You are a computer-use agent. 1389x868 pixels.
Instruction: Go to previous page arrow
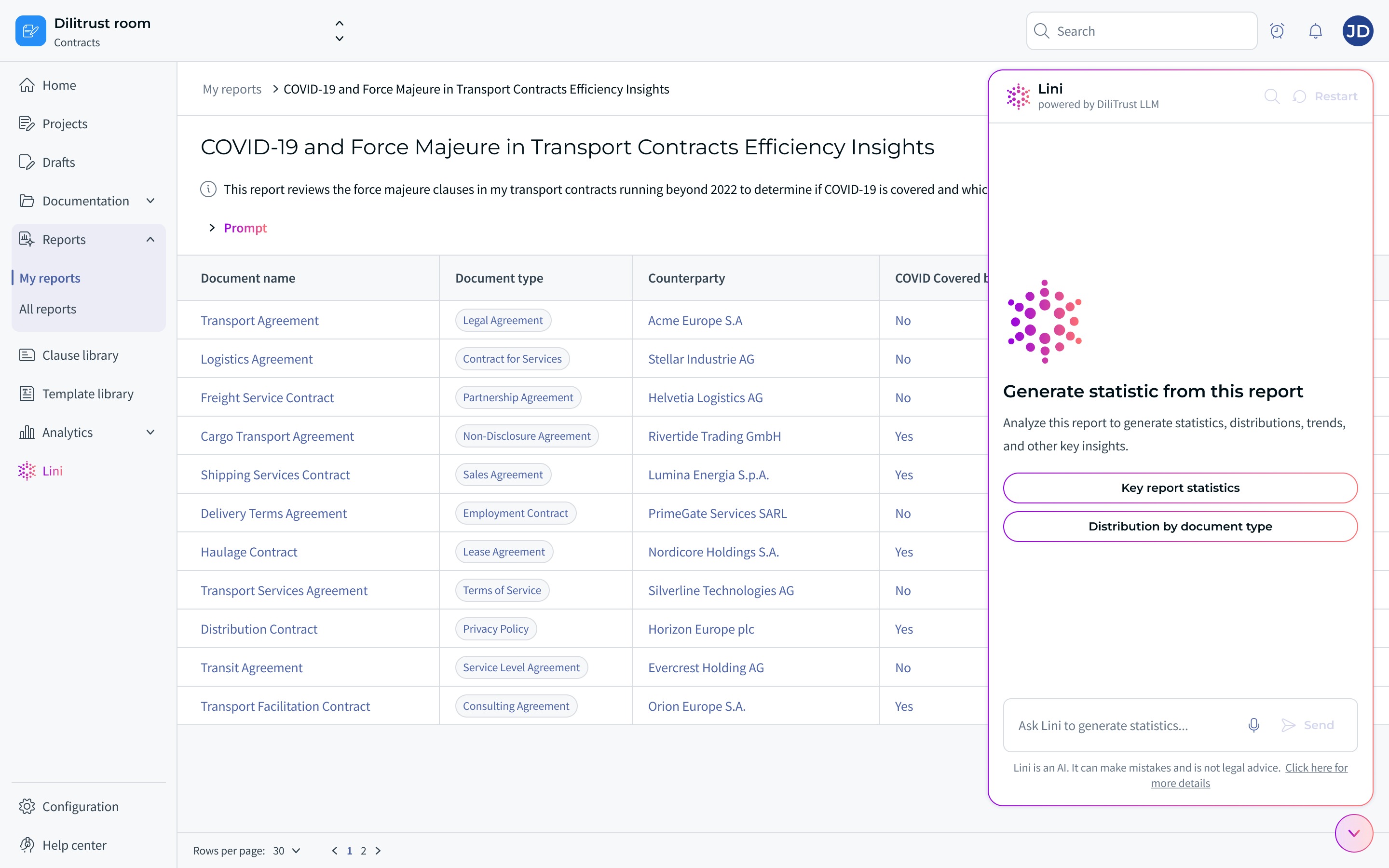click(335, 850)
